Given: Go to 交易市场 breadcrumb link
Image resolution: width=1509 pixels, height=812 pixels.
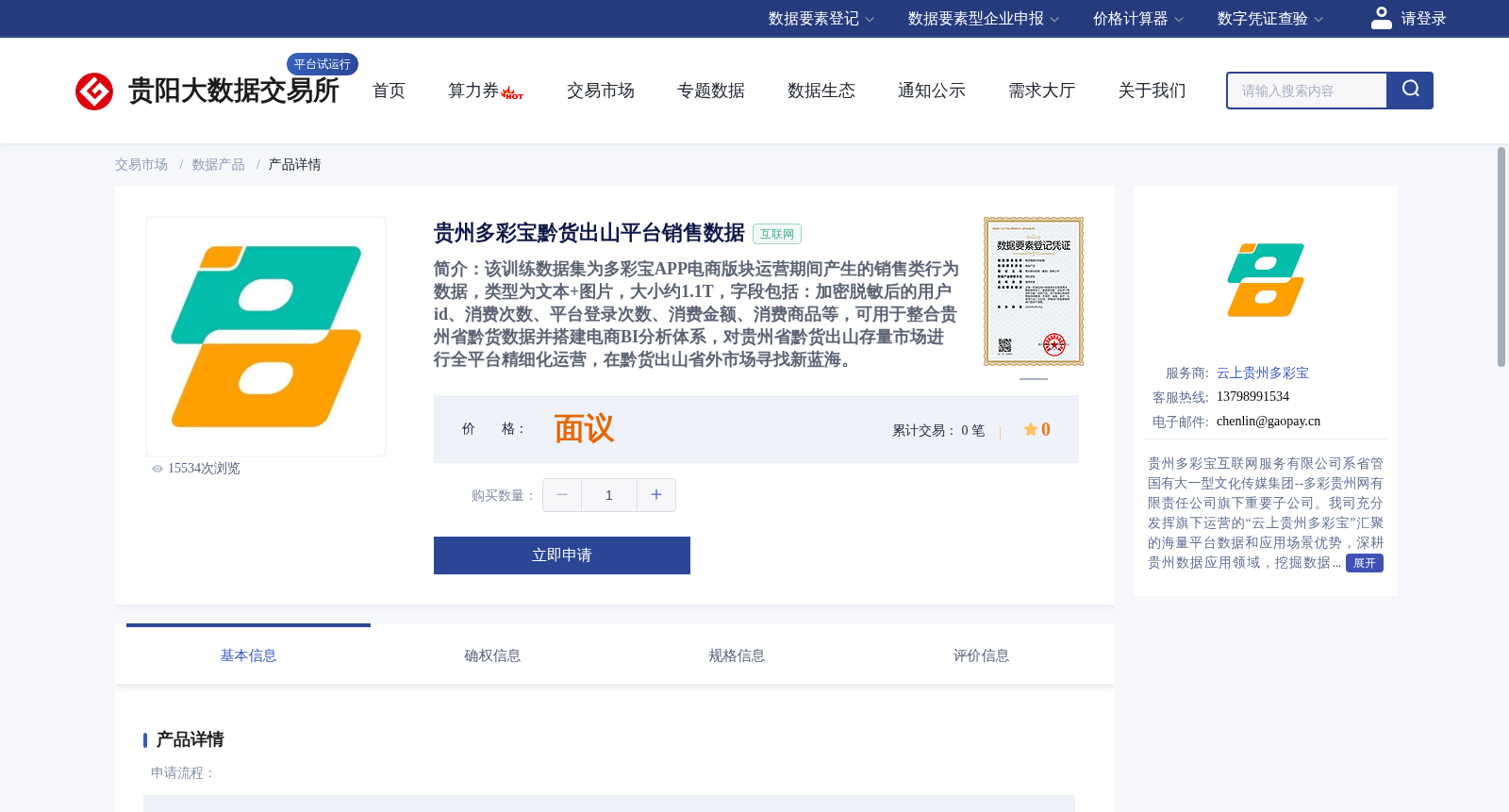Looking at the screenshot, I should pyautogui.click(x=141, y=165).
